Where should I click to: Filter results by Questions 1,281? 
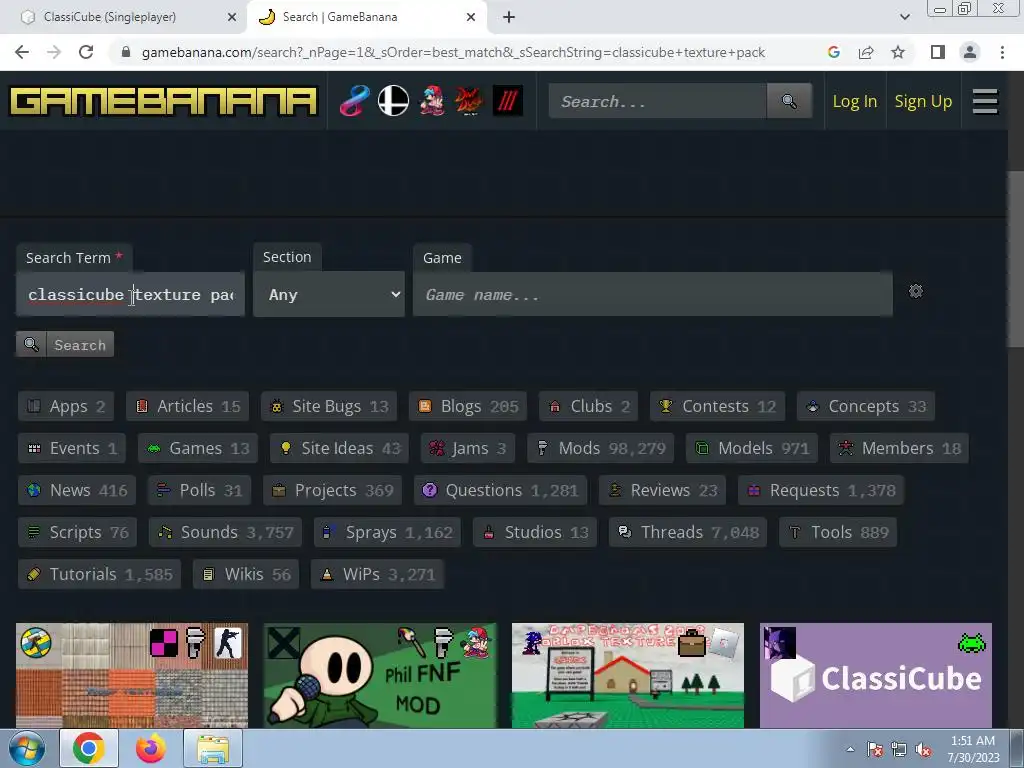pos(500,490)
